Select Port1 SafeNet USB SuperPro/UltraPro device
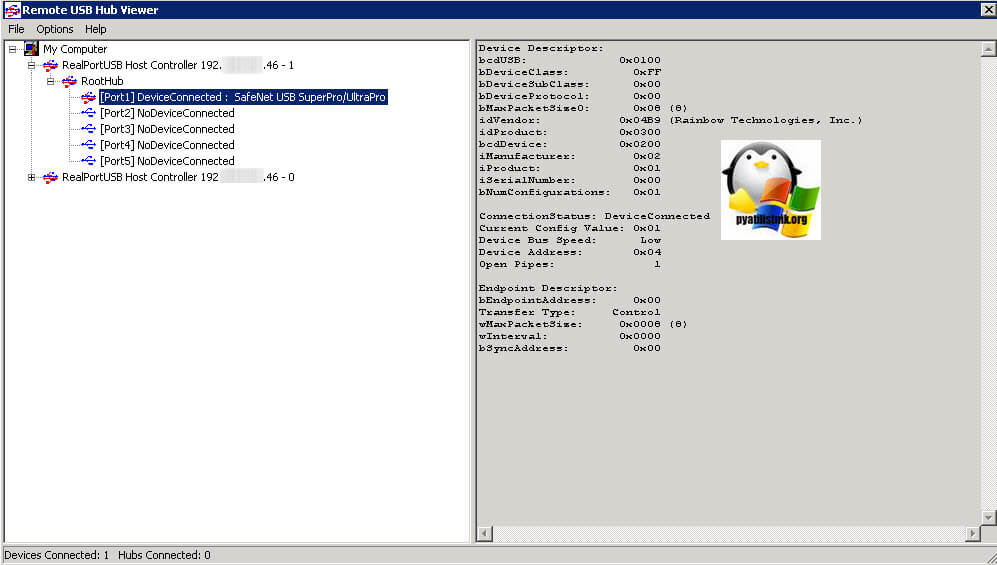The image size is (997, 565). tap(242, 97)
